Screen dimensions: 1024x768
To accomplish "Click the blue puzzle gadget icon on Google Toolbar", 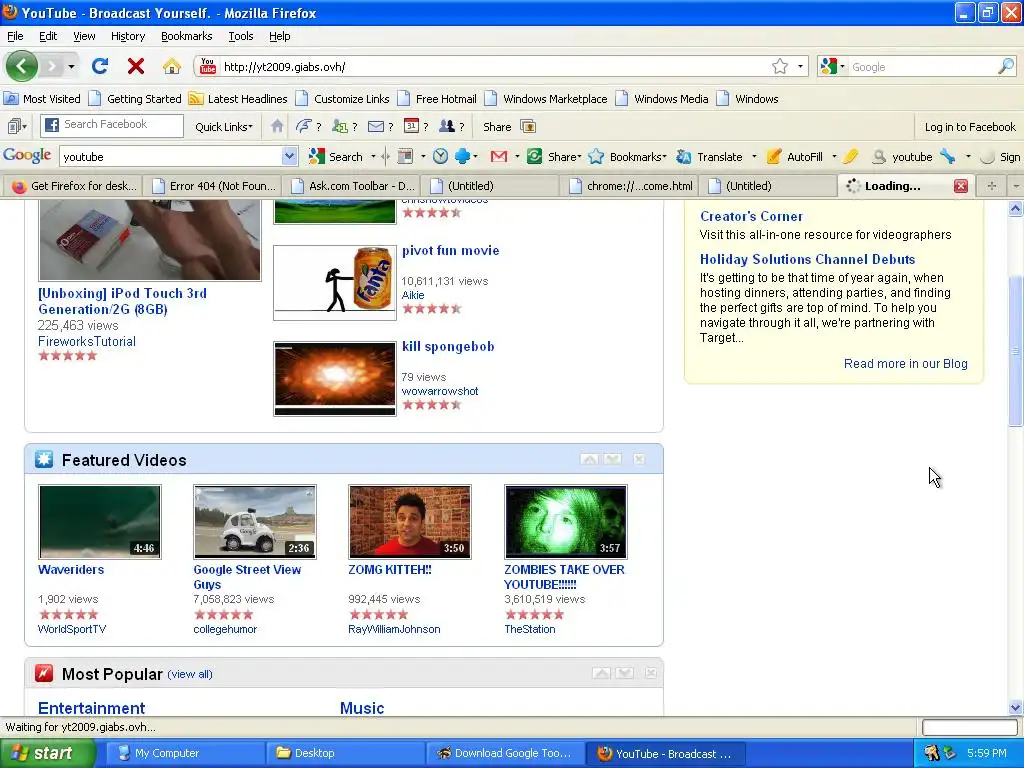I will [462, 157].
